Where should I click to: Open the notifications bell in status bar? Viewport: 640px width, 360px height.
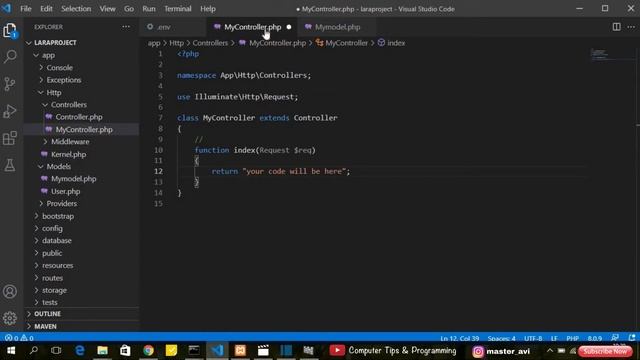coord(632,338)
